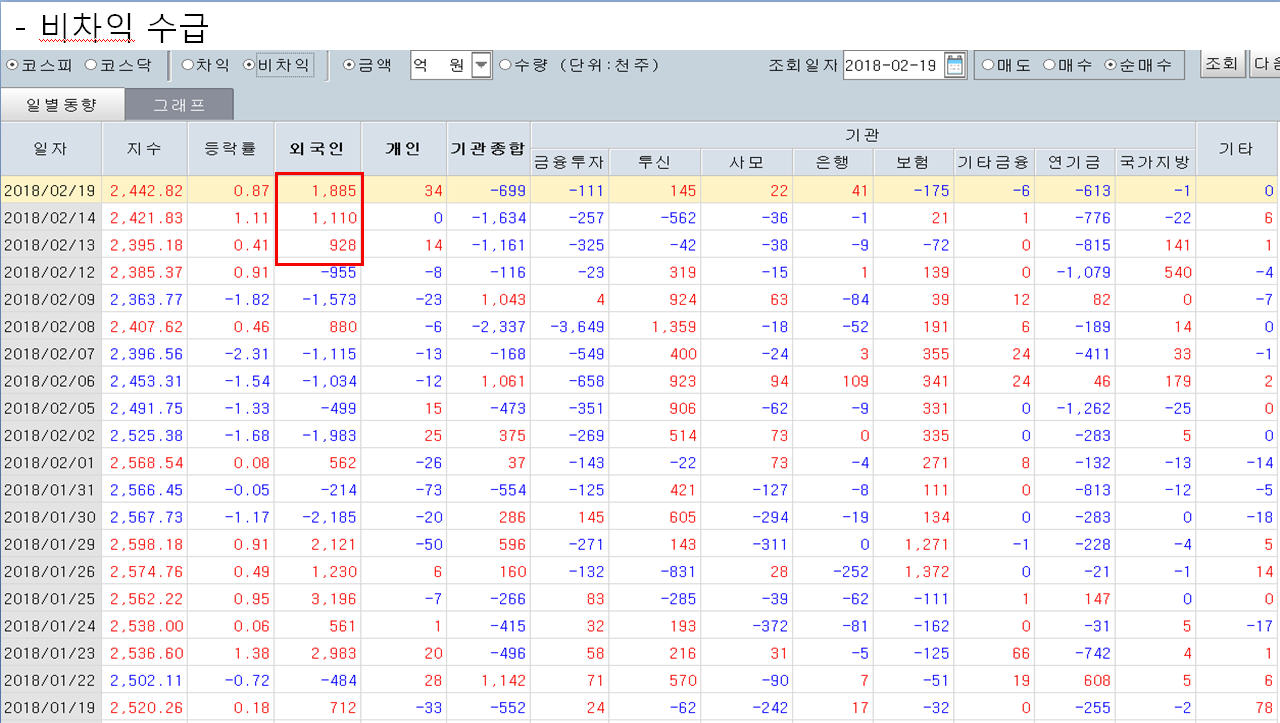The width and height of the screenshot is (1280, 723).
Task: Click the 다음 button
Action: [x=1264, y=64]
